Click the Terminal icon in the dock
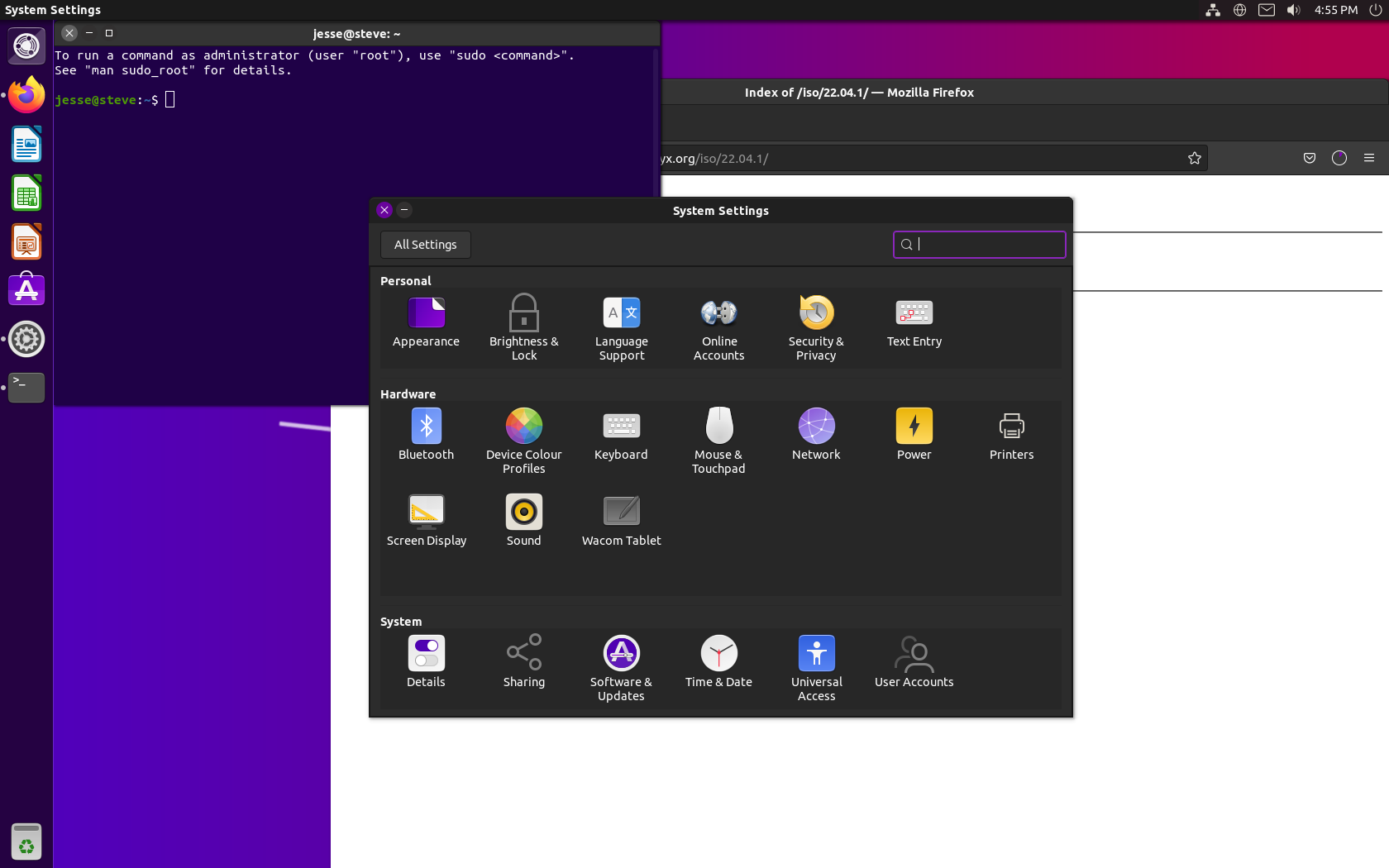Image resolution: width=1389 pixels, height=868 pixels. click(26, 387)
